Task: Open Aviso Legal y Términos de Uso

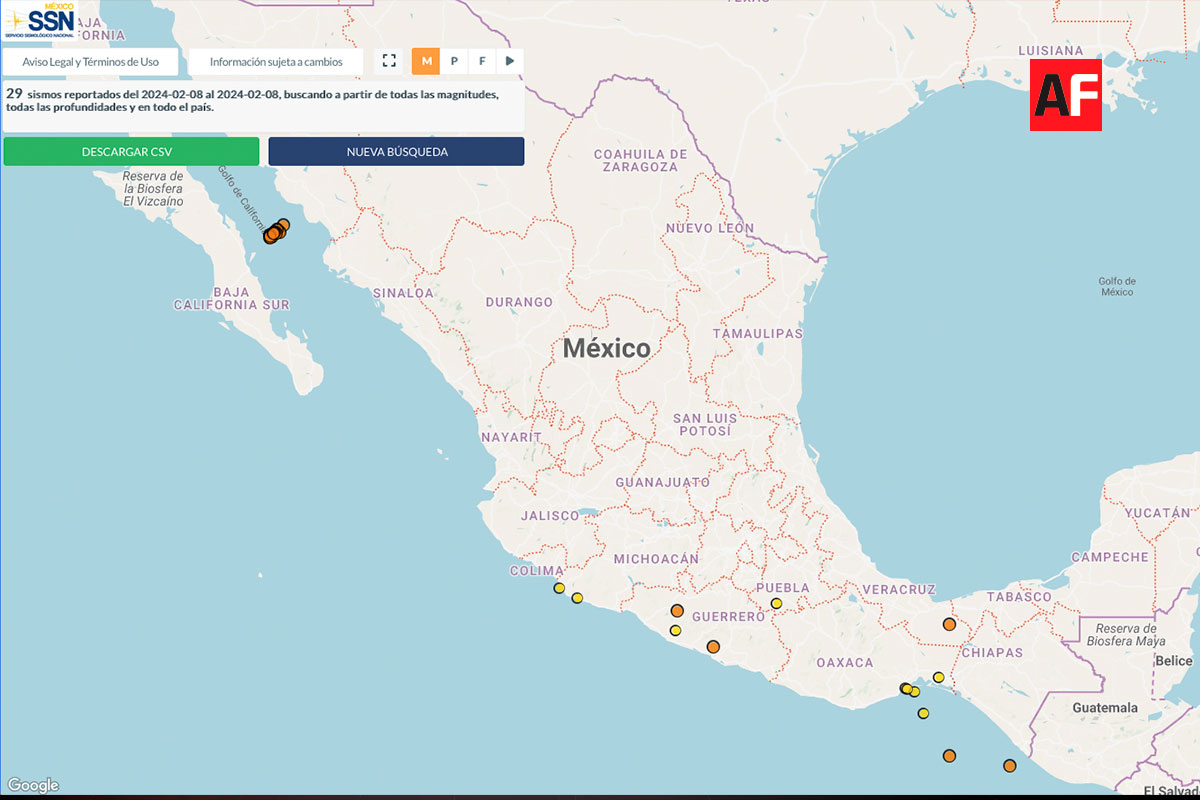Action: pos(91,62)
